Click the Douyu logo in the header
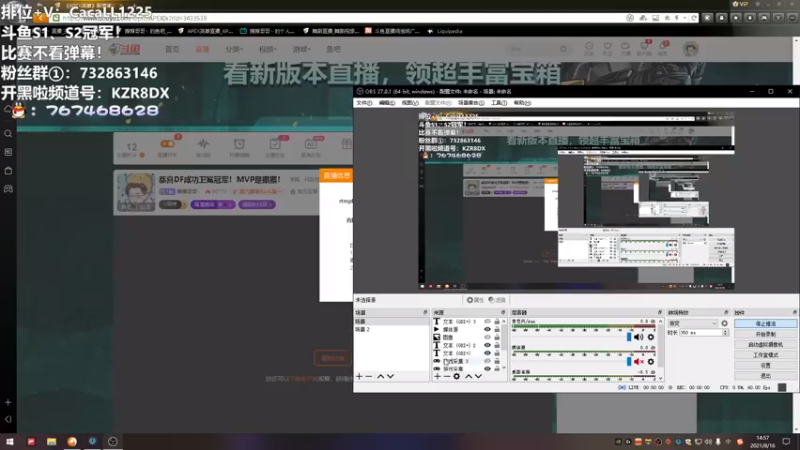Screen dimensions: 800x450 click(126, 49)
